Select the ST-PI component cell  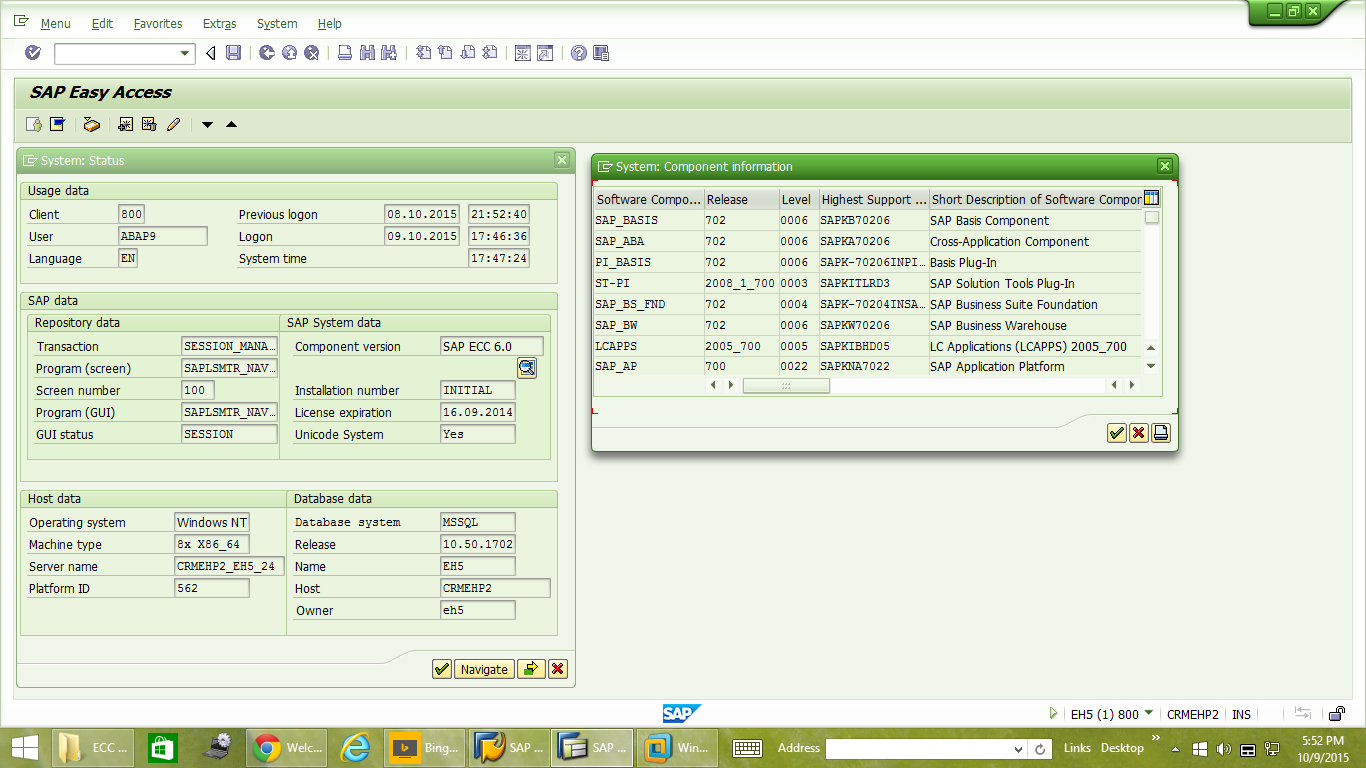(649, 283)
